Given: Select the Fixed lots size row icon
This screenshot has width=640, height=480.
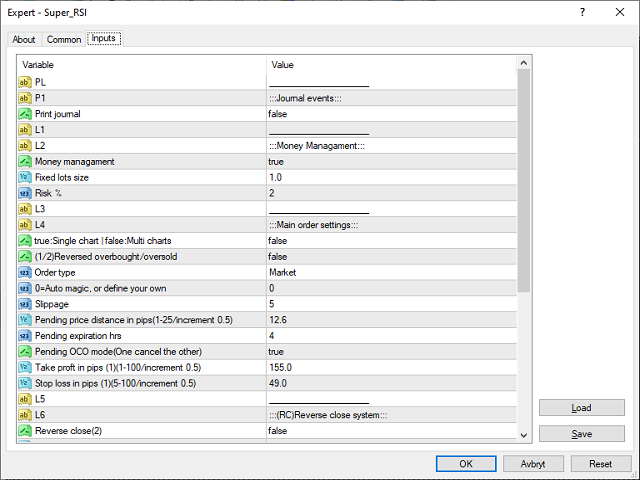Looking at the screenshot, I should coord(25,177).
